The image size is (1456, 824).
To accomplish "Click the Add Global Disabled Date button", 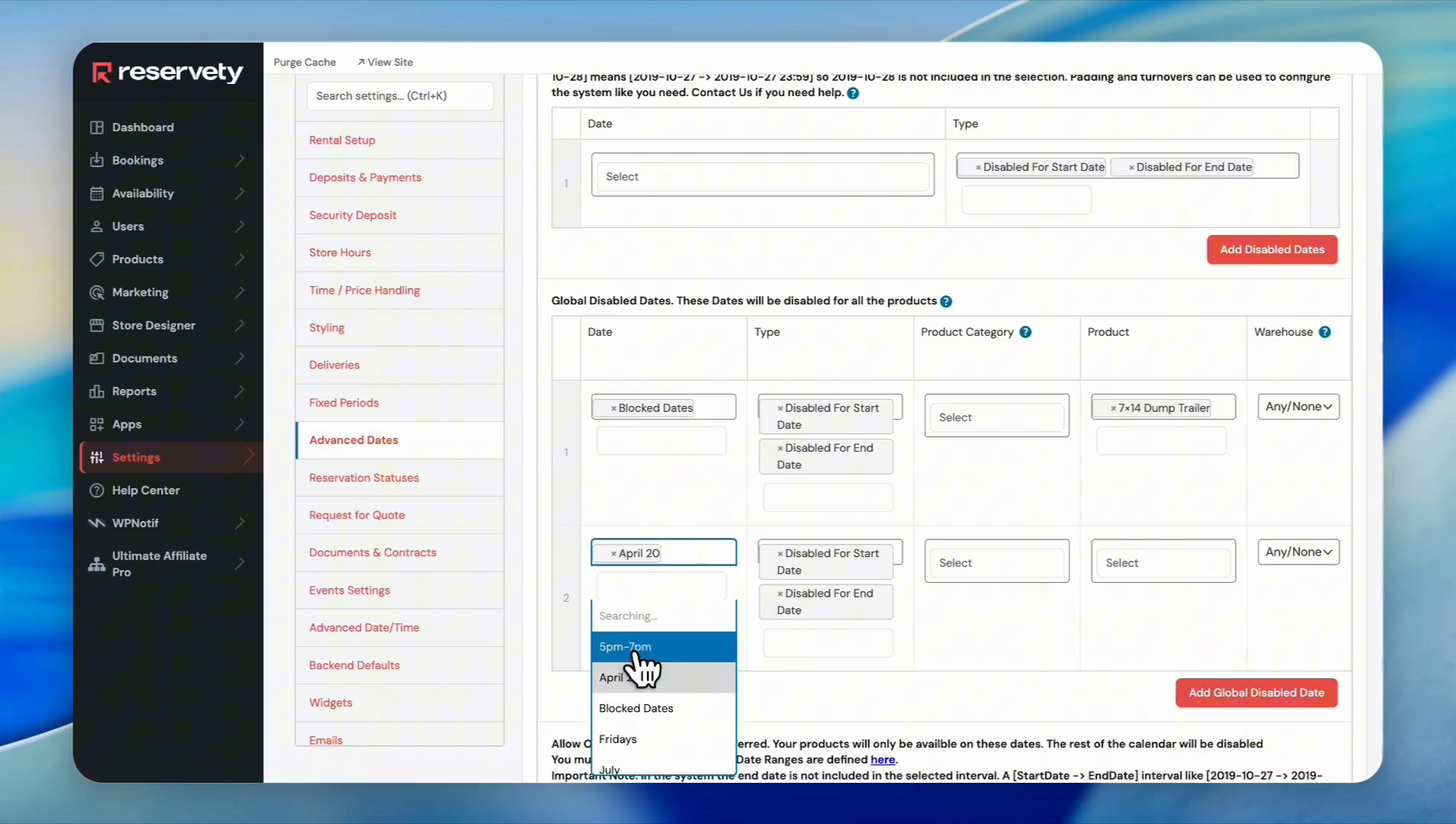I will click(x=1256, y=693).
